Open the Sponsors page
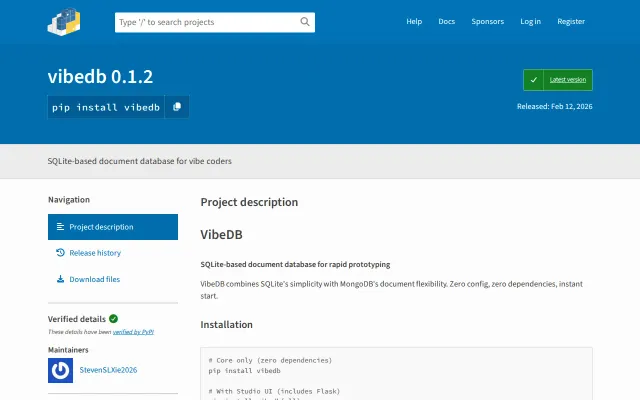 tap(487, 21)
